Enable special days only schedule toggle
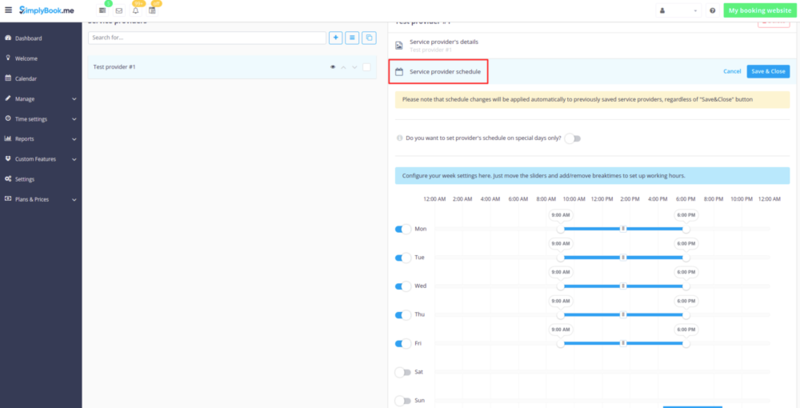 (x=573, y=138)
